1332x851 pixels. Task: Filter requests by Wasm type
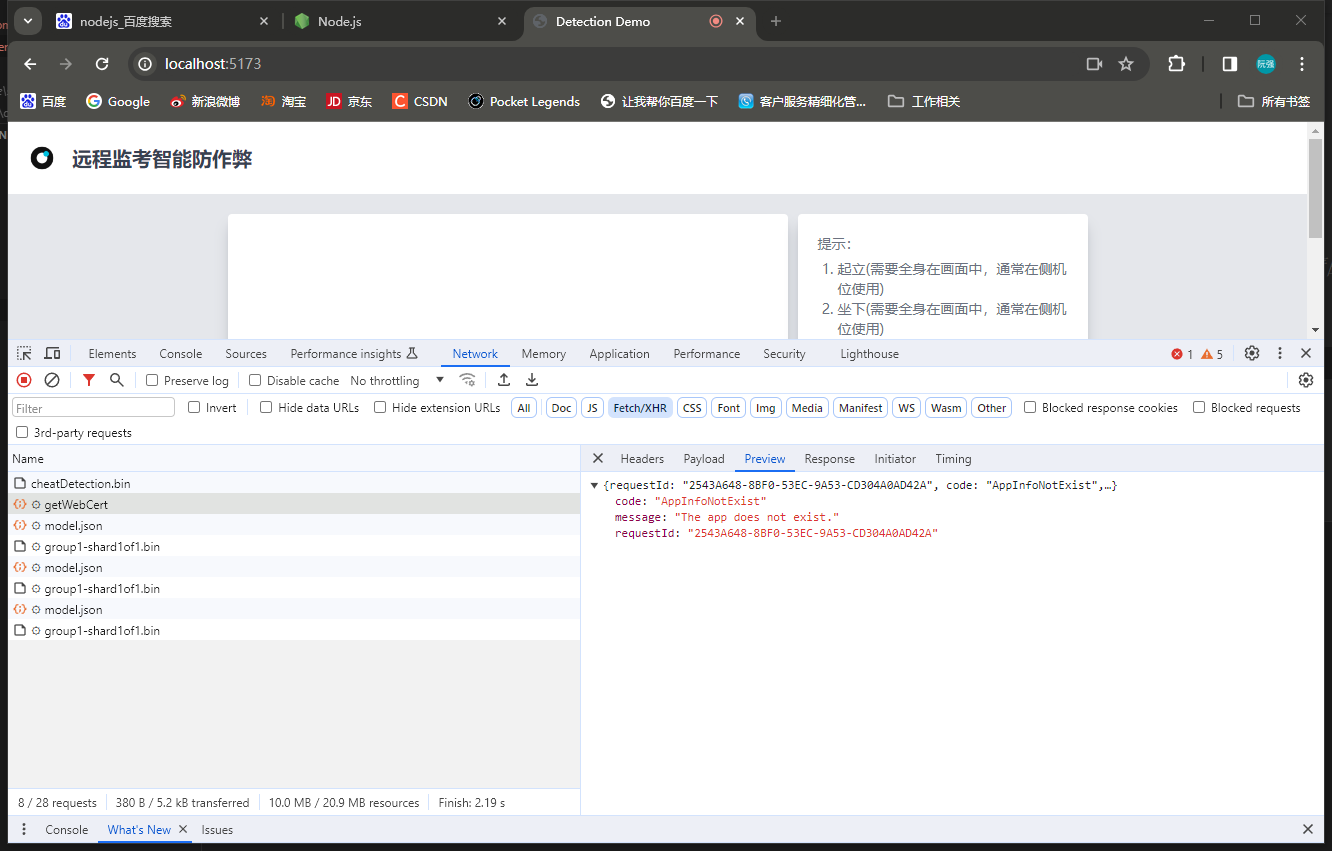946,408
